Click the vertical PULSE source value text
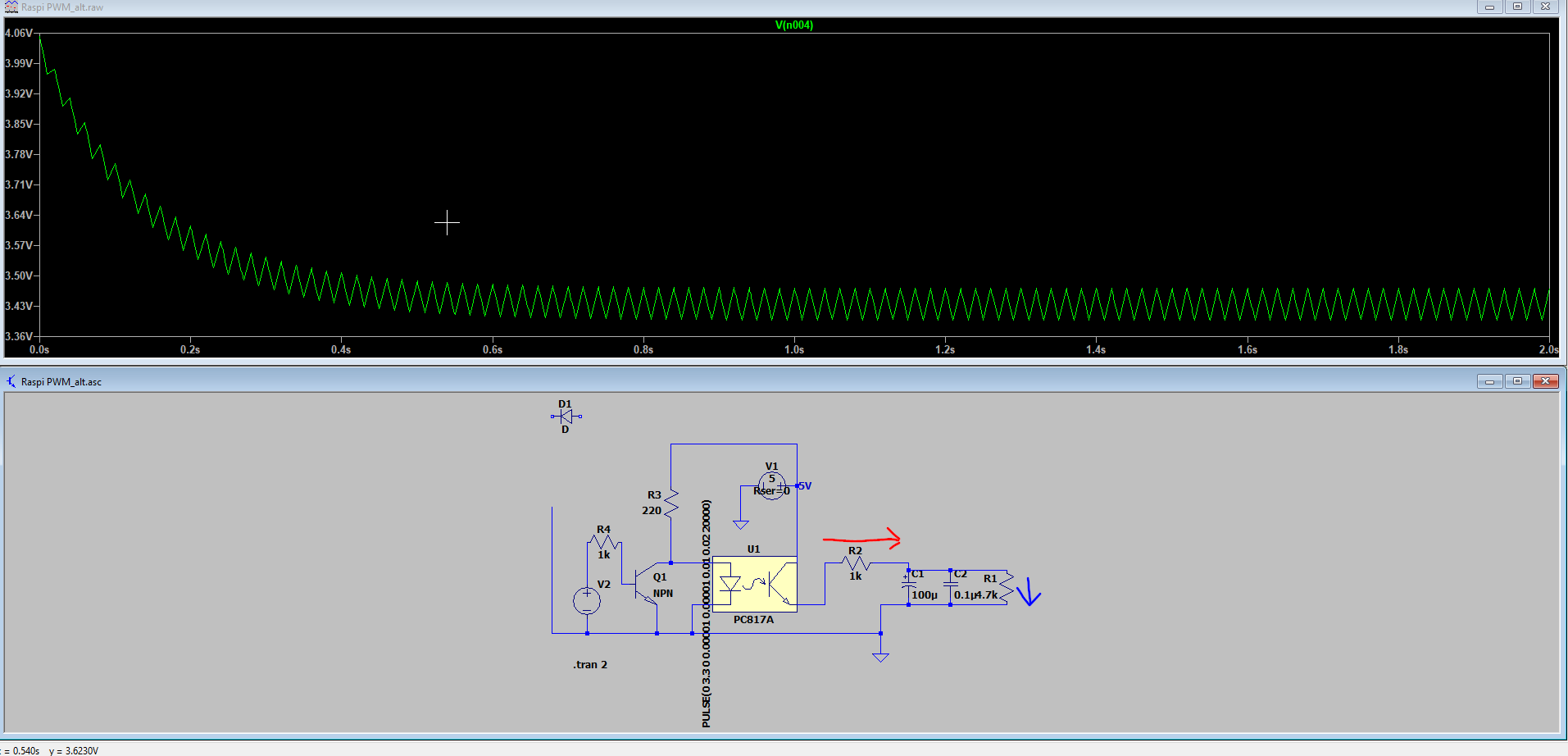The height and width of the screenshot is (756, 1568). pyautogui.click(x=707, y=613)
